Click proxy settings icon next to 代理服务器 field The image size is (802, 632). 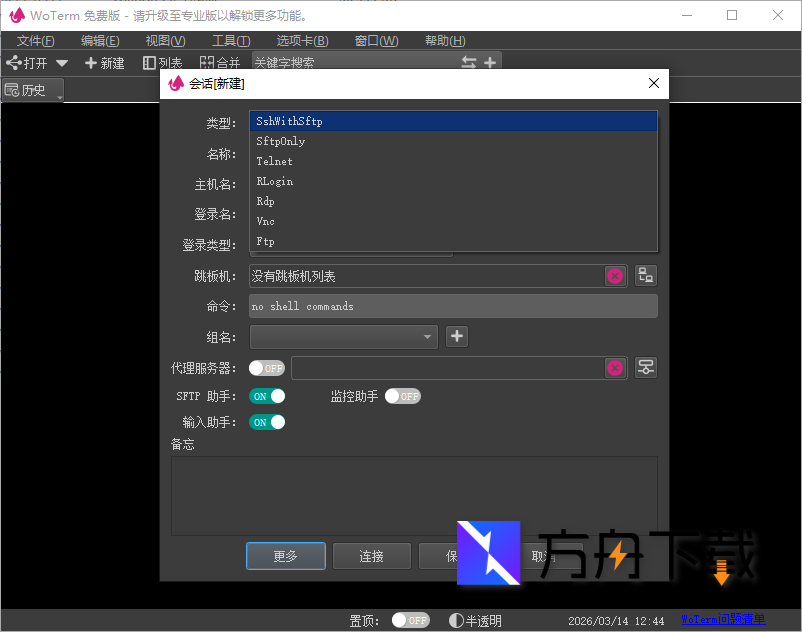click(x=645, y=367)
